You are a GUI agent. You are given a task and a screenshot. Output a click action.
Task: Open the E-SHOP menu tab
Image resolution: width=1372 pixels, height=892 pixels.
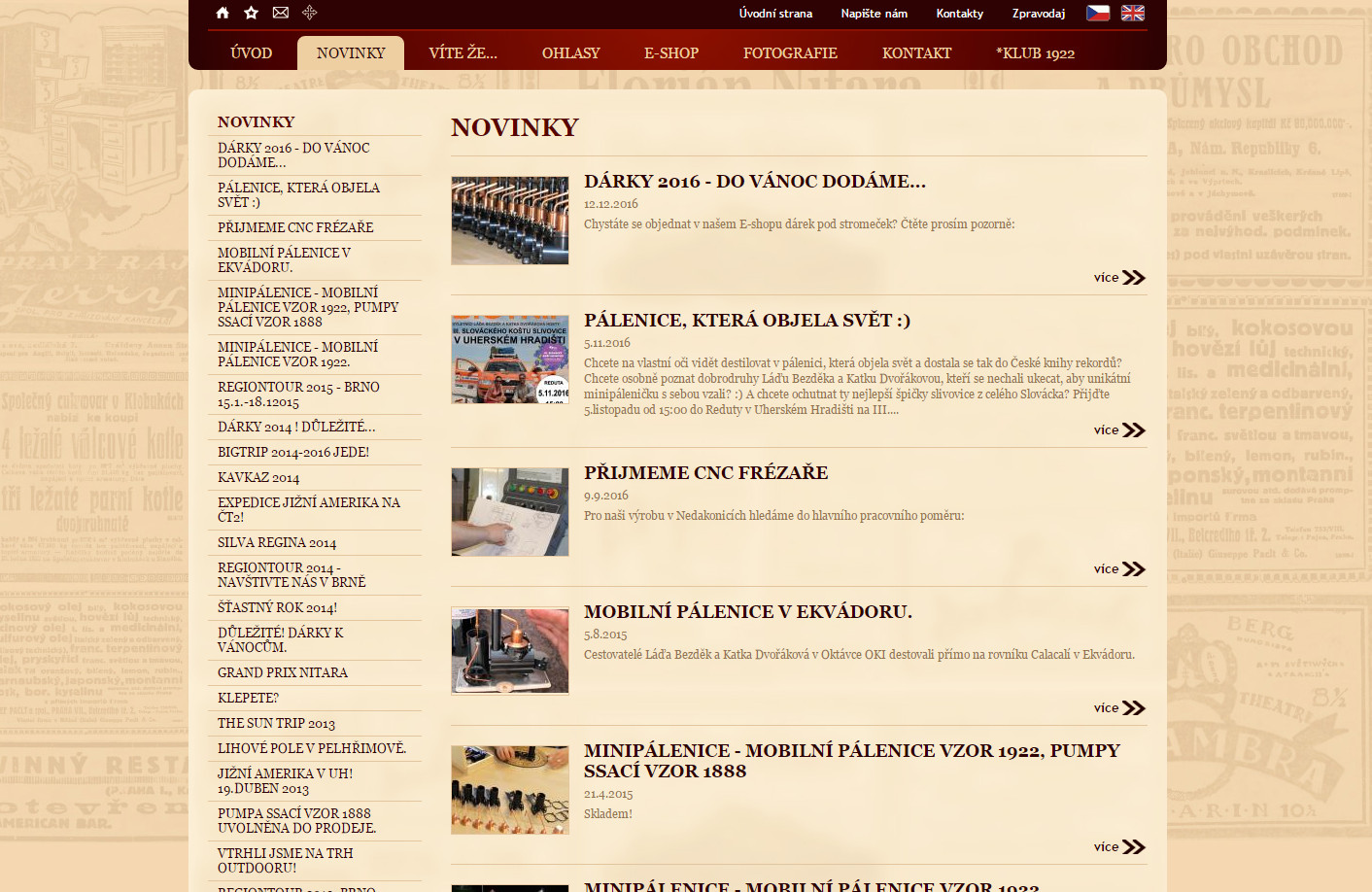coord(671,53)
